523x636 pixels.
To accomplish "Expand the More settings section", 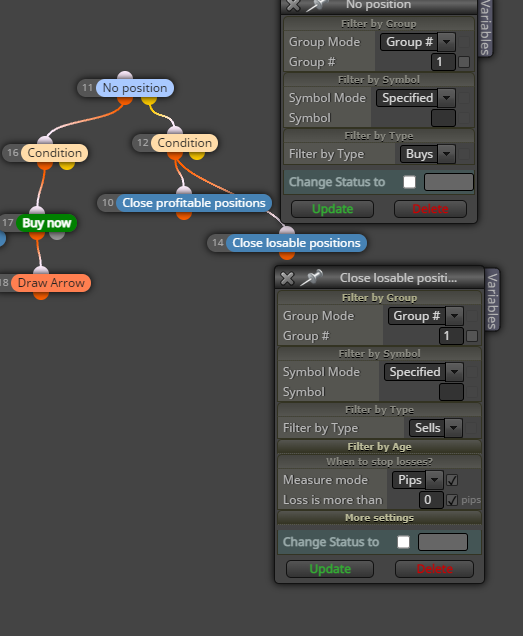I will coord(379,518).
